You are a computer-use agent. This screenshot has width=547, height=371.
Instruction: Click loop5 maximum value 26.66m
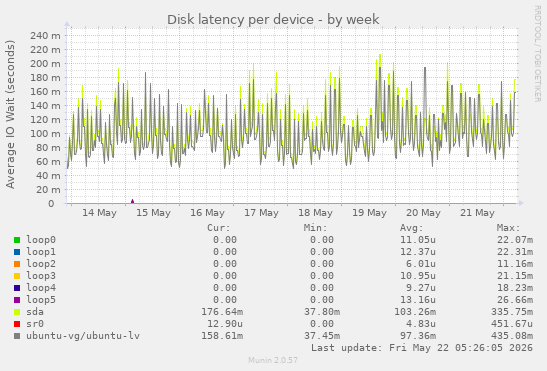tap(515, 300)
